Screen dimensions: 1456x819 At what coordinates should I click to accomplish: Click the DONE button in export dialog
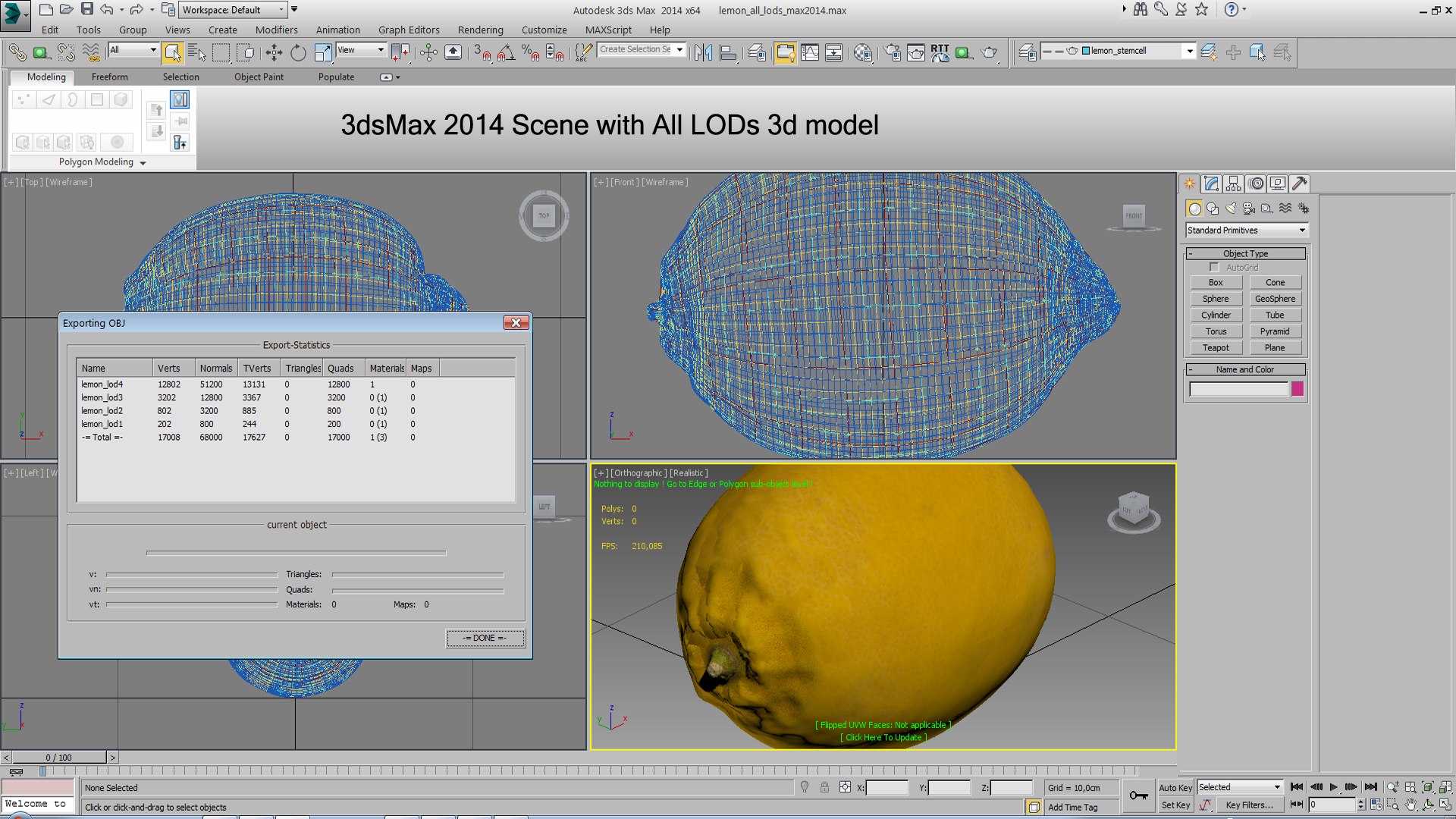pyautogui.click(x=485, y=639)
